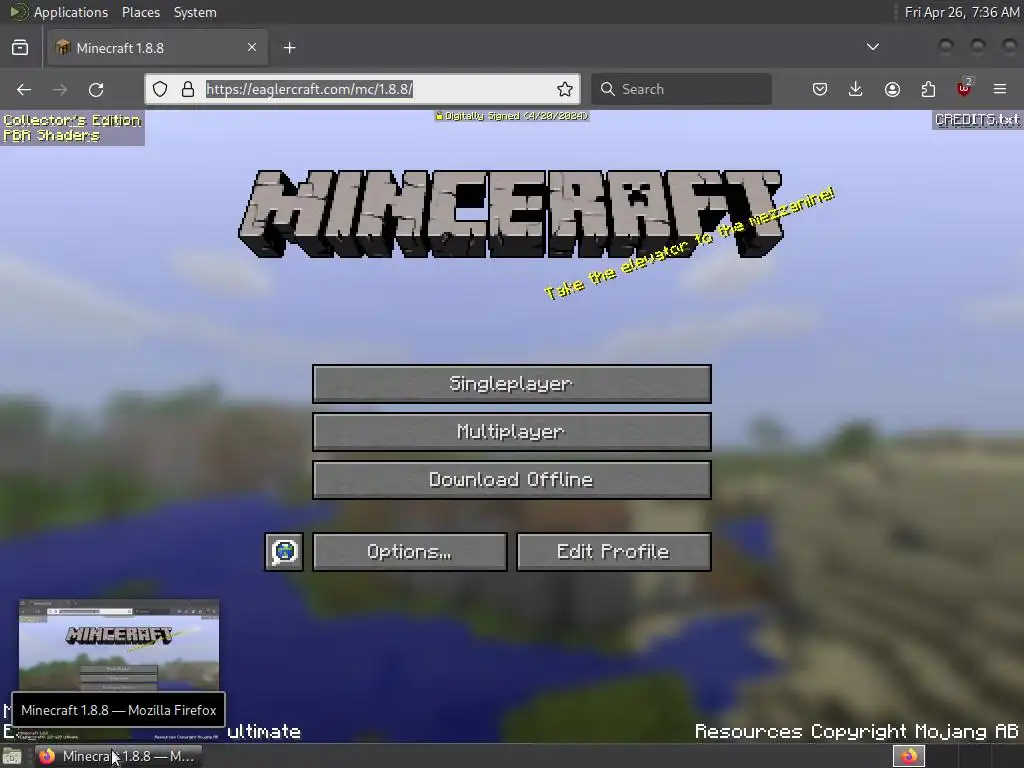Open the System menu

tap(195, 12)
